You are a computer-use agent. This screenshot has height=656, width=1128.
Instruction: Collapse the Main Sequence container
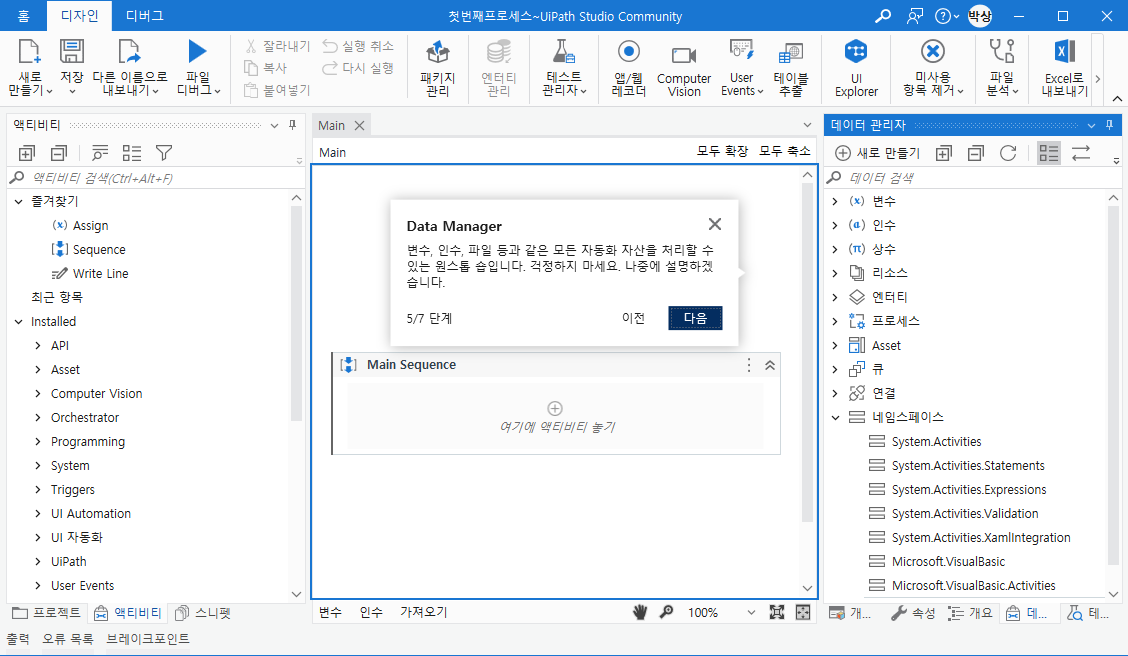[770, 365]
